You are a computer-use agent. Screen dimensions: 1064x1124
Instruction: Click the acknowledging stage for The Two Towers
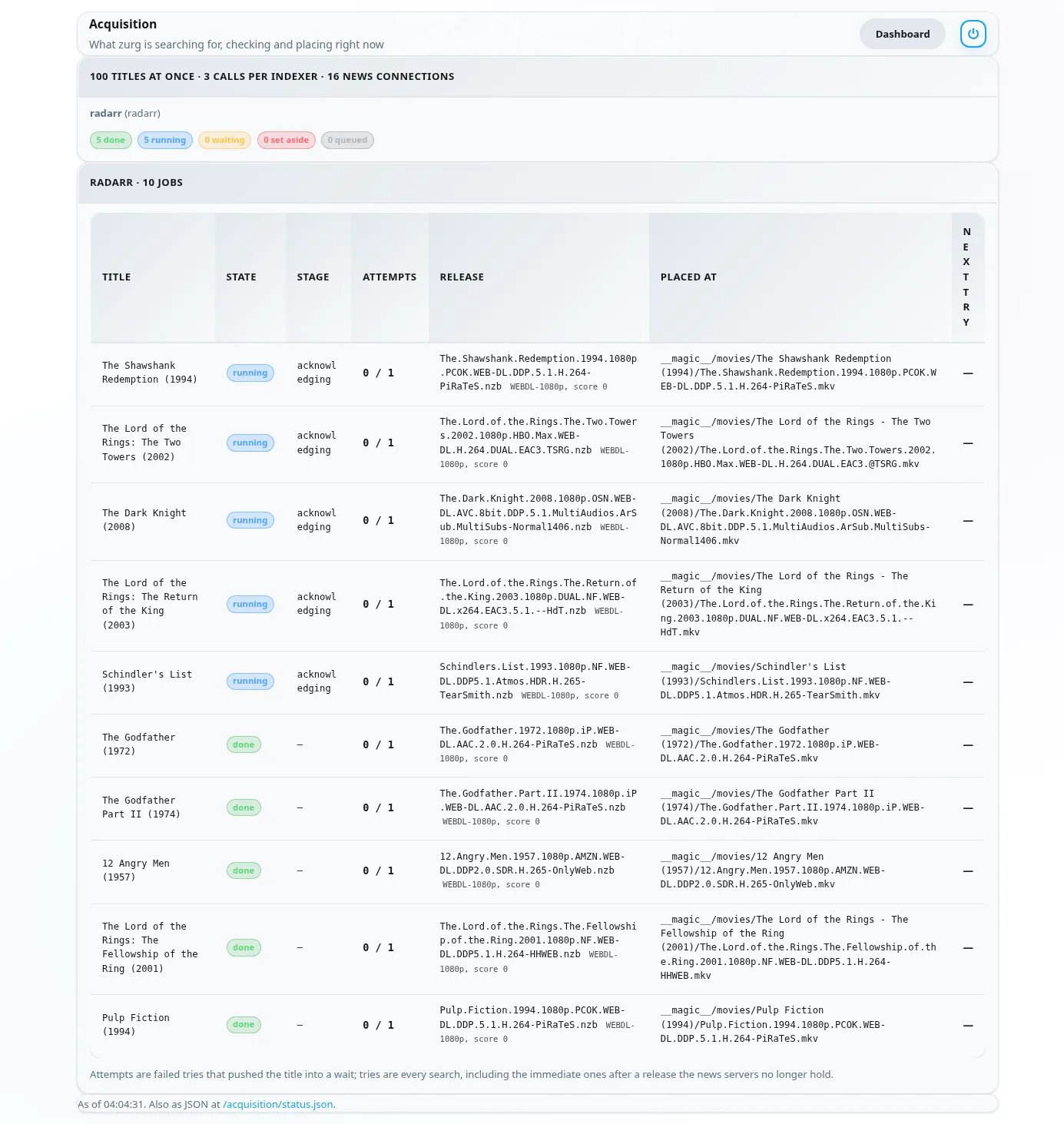click(317, 443)
